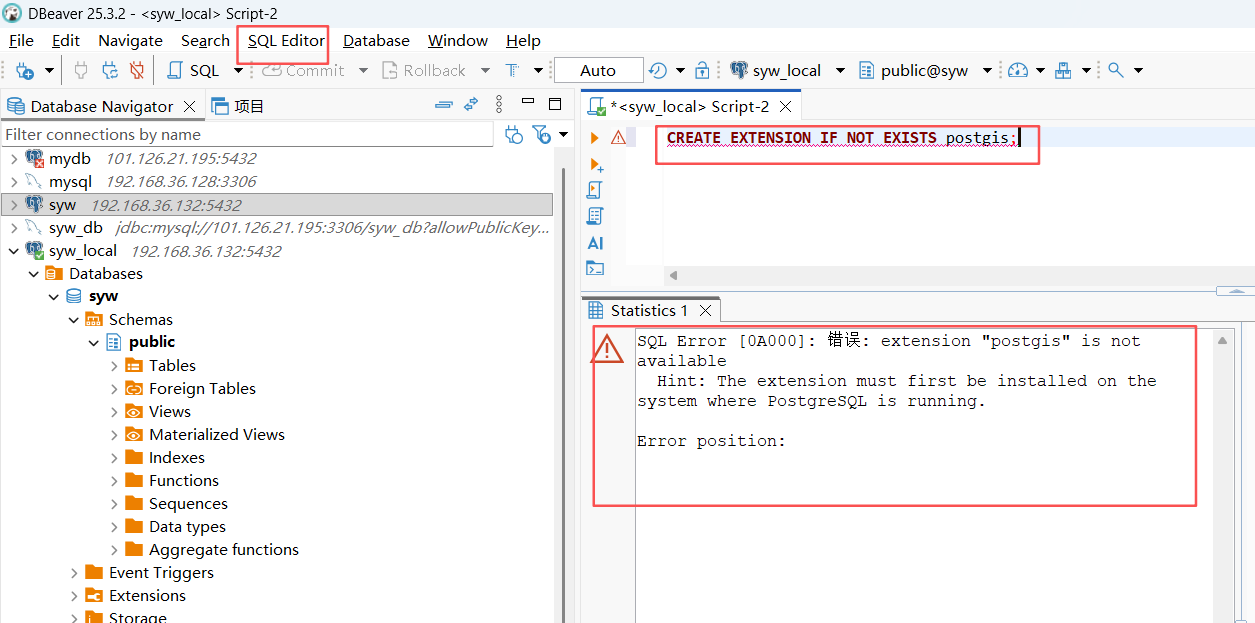Open the search icon dropdown arrow
This screenshot has width=1255, height=623.
[x=1138, y=71]
